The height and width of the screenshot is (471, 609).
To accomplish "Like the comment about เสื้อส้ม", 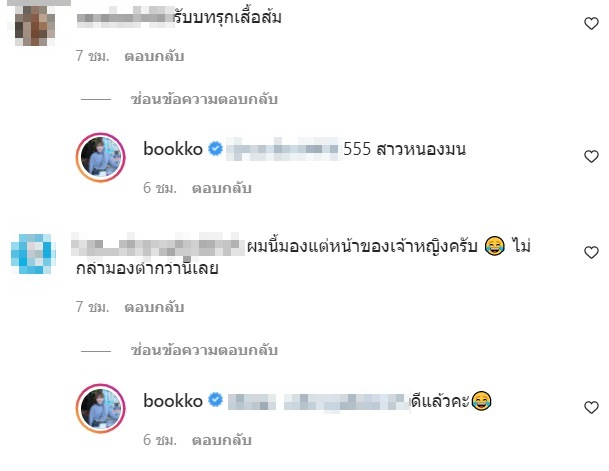I will click(591, 24).
